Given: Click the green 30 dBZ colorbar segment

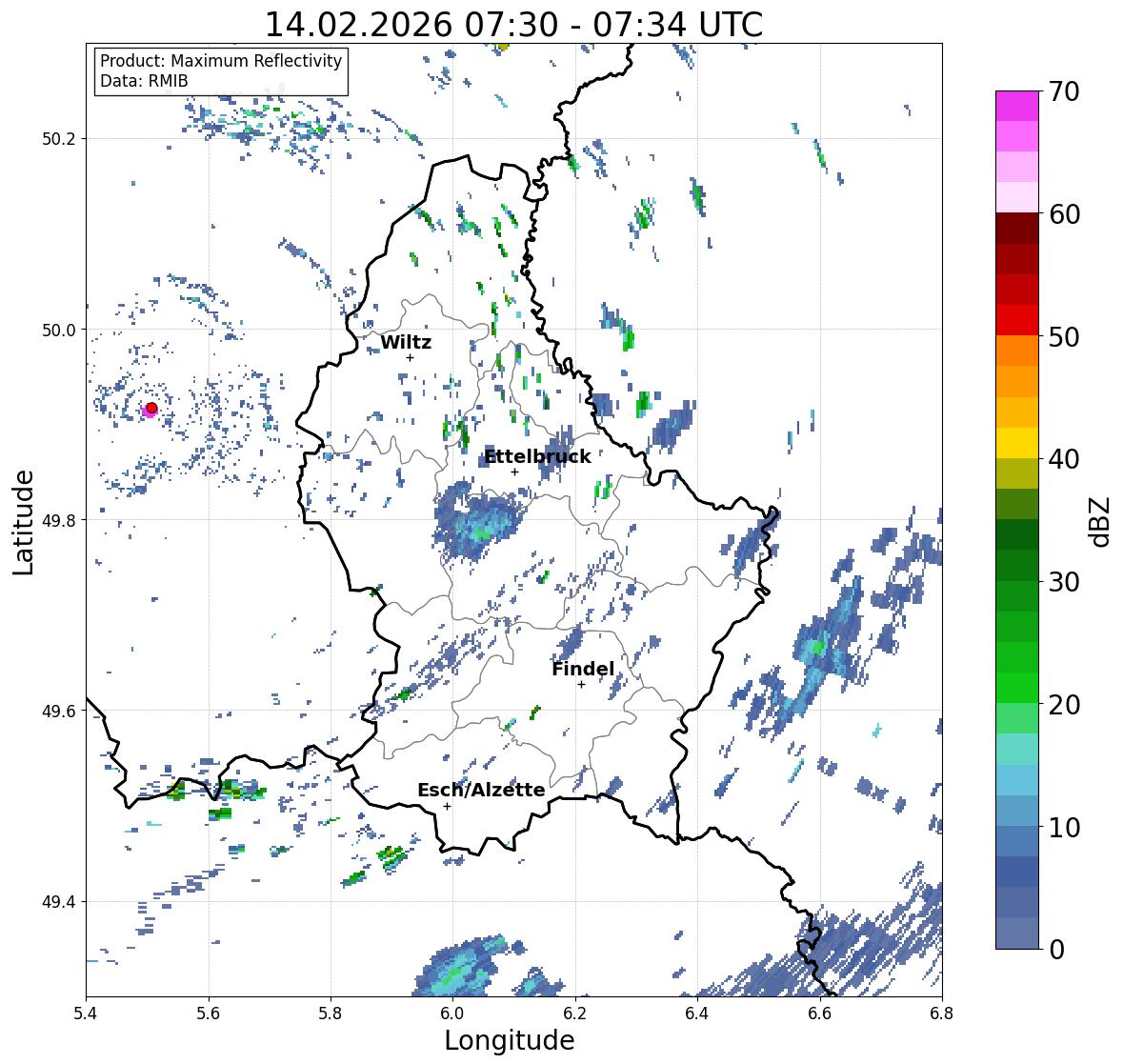Looking at the screenshot, I should pyautogui.click(x=1017, y=565).
